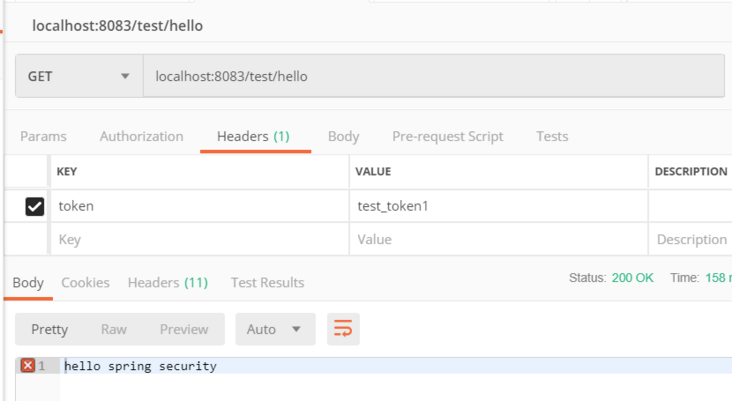This screenshot has width=732, height=401.
Task: Show the response Cookies tab
Action: 85,282
